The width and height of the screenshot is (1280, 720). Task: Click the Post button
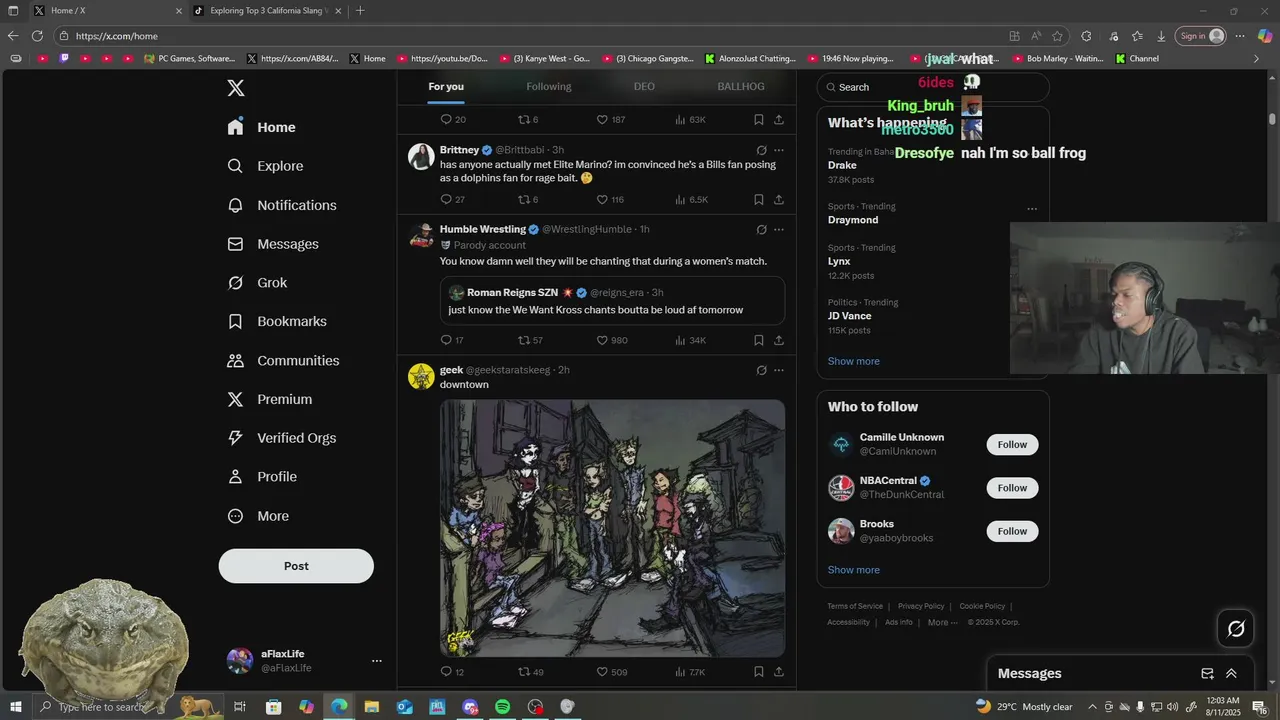pyautogui.click(x=296, y=566)
